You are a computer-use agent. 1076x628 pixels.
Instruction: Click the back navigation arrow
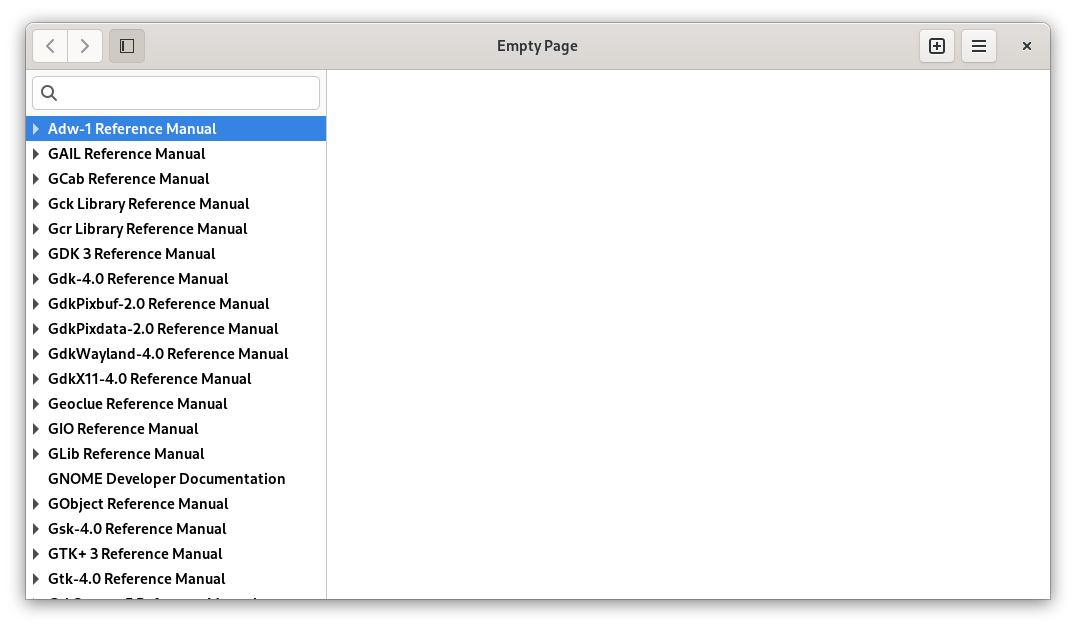[x=50, y=46]
